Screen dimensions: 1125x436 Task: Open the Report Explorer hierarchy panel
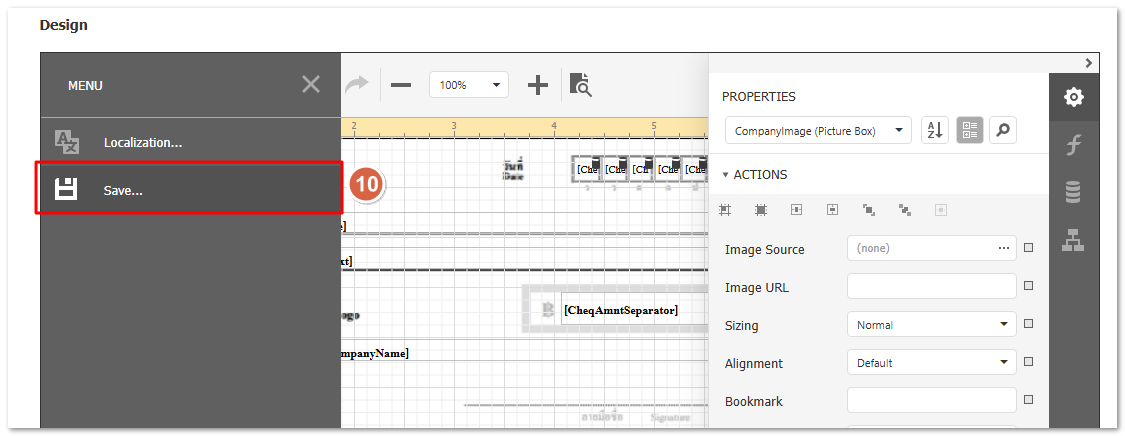tap(1073, 240)
